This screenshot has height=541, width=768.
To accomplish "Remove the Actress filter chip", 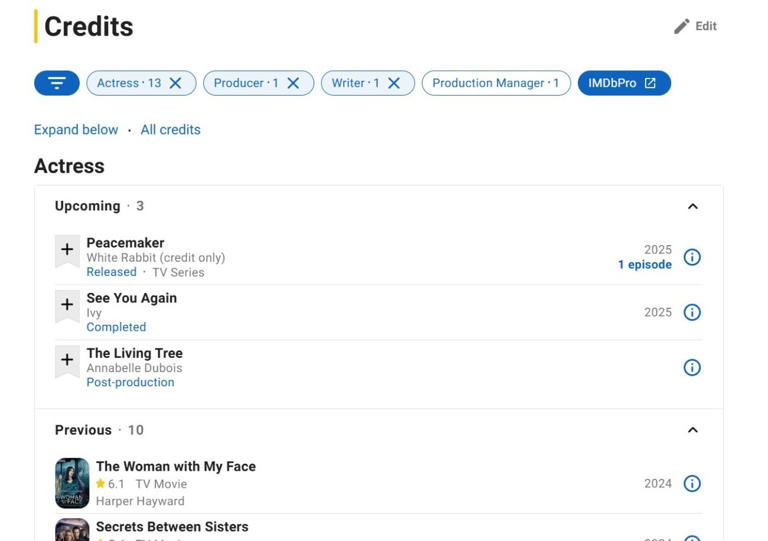I will tap(176, 83).
